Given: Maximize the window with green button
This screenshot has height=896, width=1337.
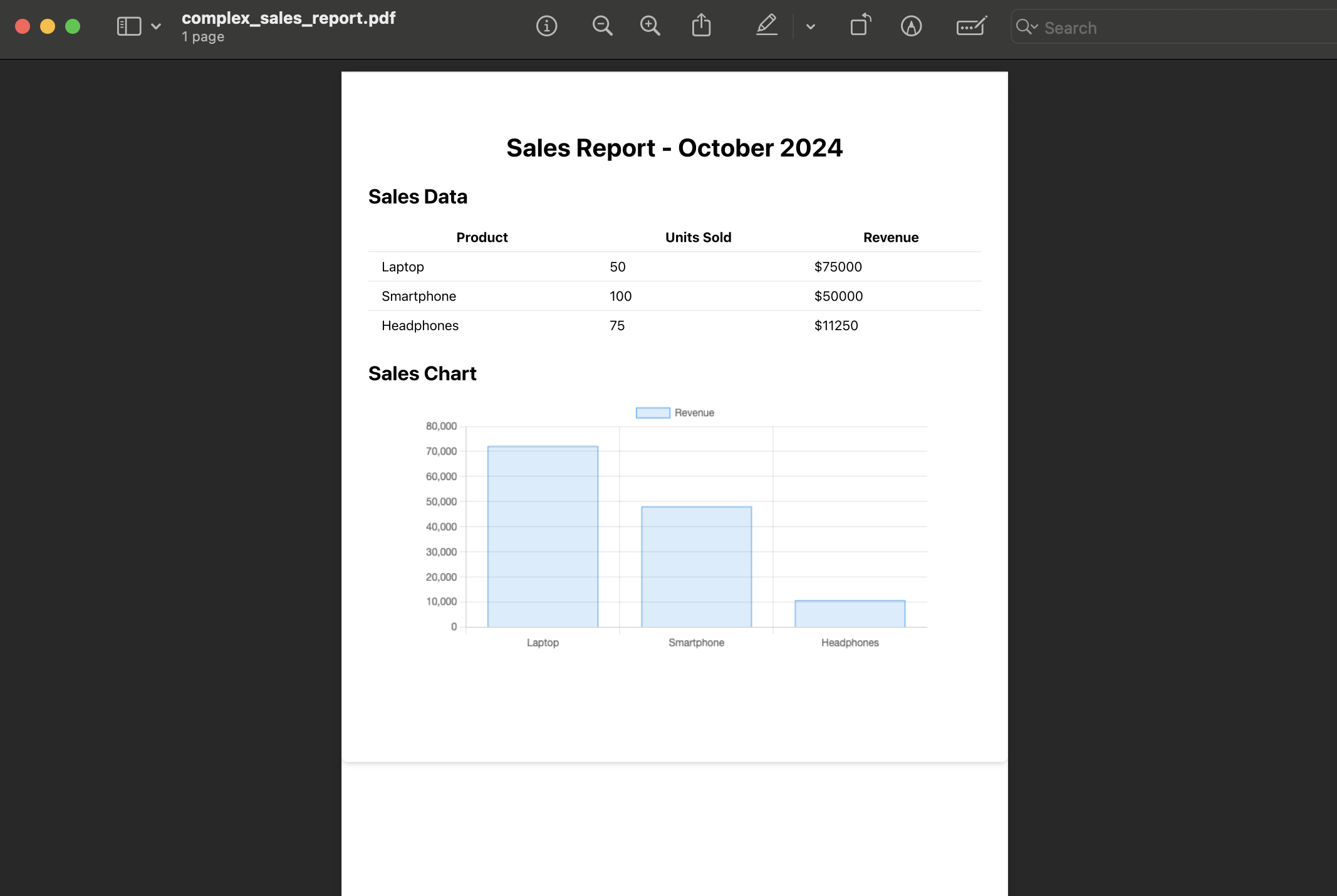Looking at the screenshot, I should [x=73, y=26].
